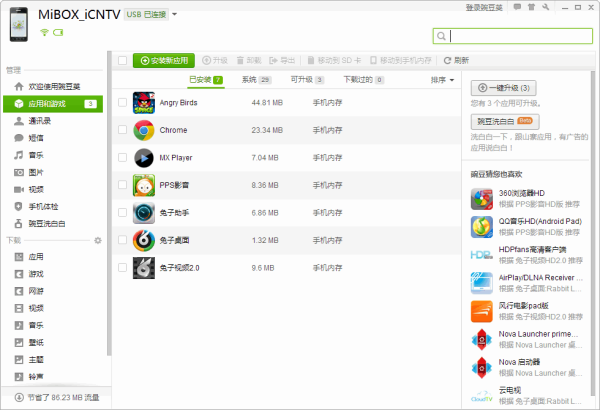
Task: Click the 导出 export toolbar button
Action: [x=282, y=60]
